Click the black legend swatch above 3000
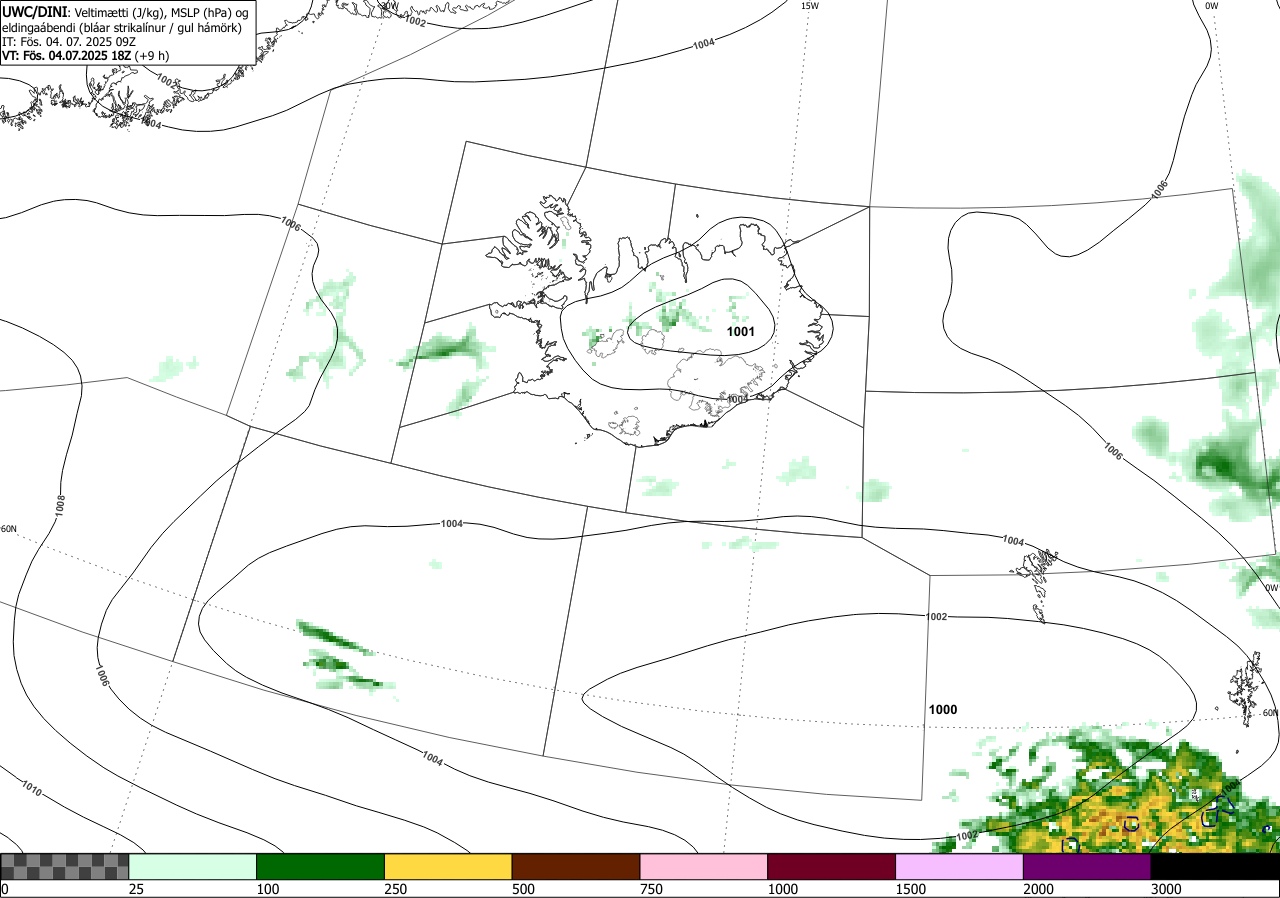The image size is (1280, 898). tap(1215, 866)
